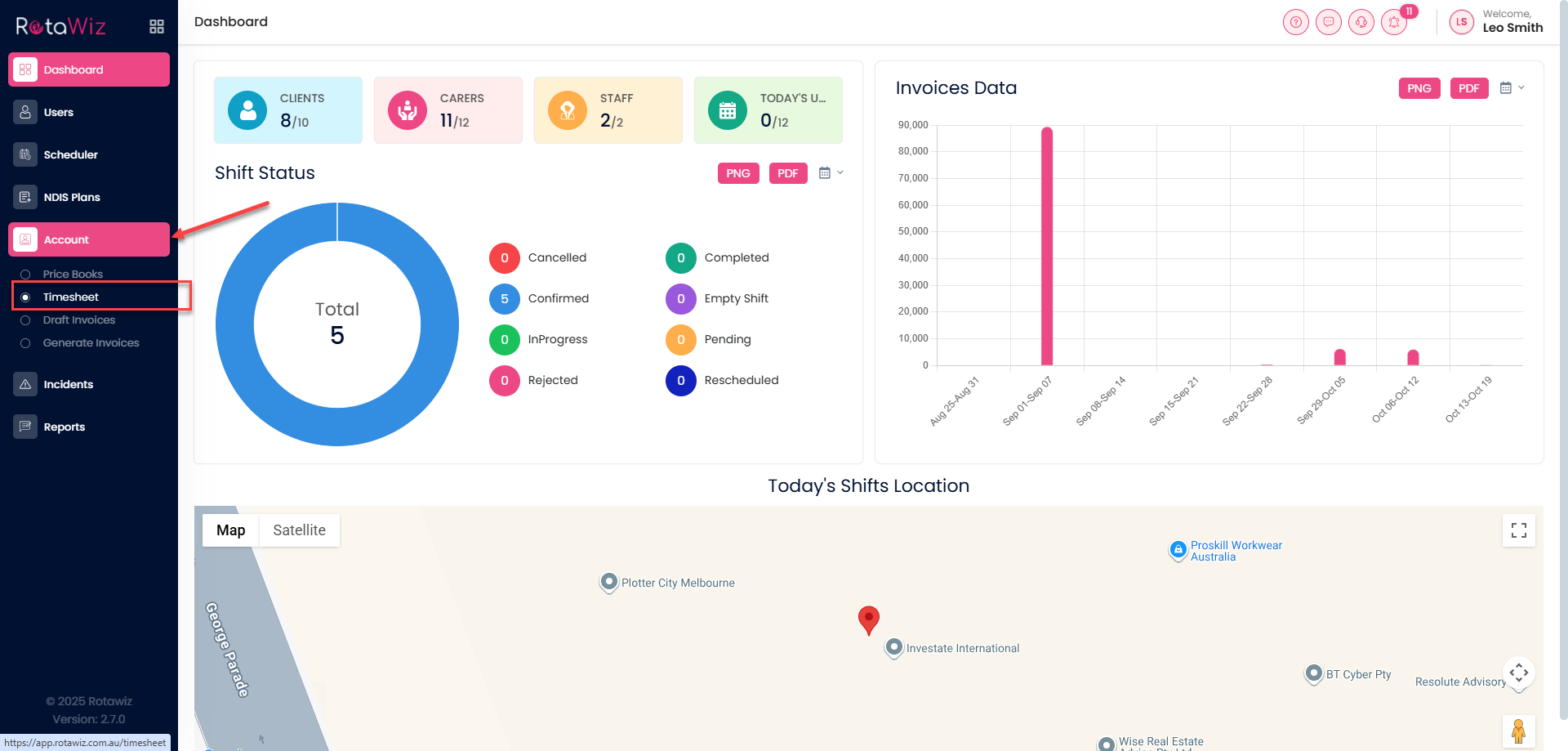Select the Generate Invoices option
Image resolution: width=1568 pixels, height=751 pixels.
[91, 343]
